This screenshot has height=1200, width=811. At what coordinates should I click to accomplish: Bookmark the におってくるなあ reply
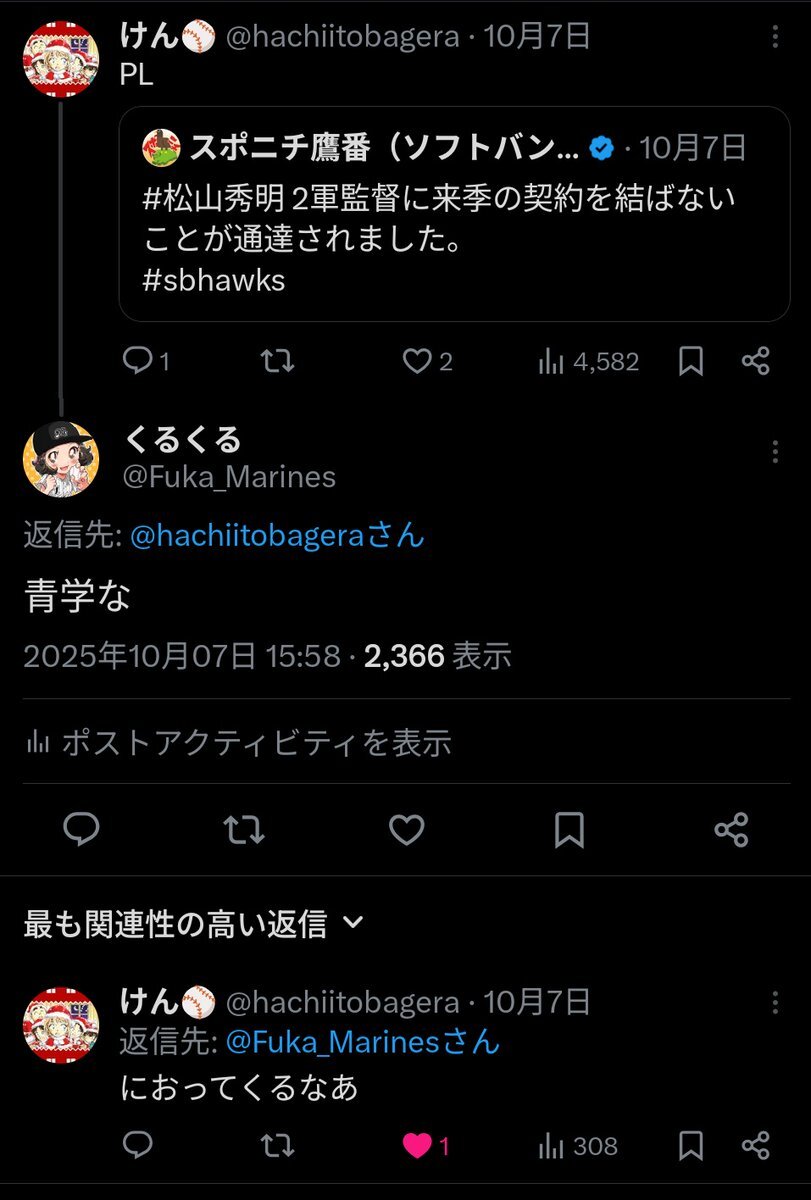click(691, 1146)
